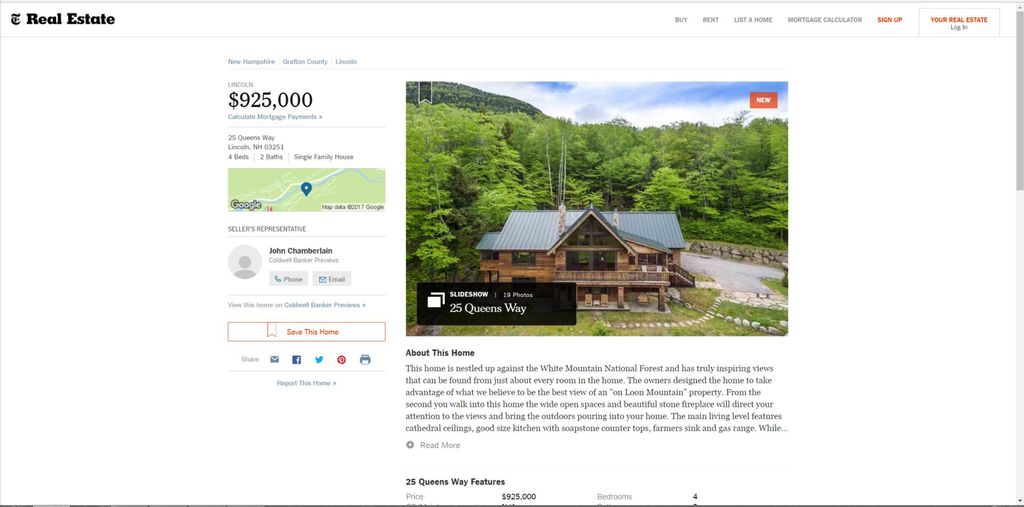The image size is (1024, 507).
Task: Pin this home on Pinterest
Action: coord(341,359)
